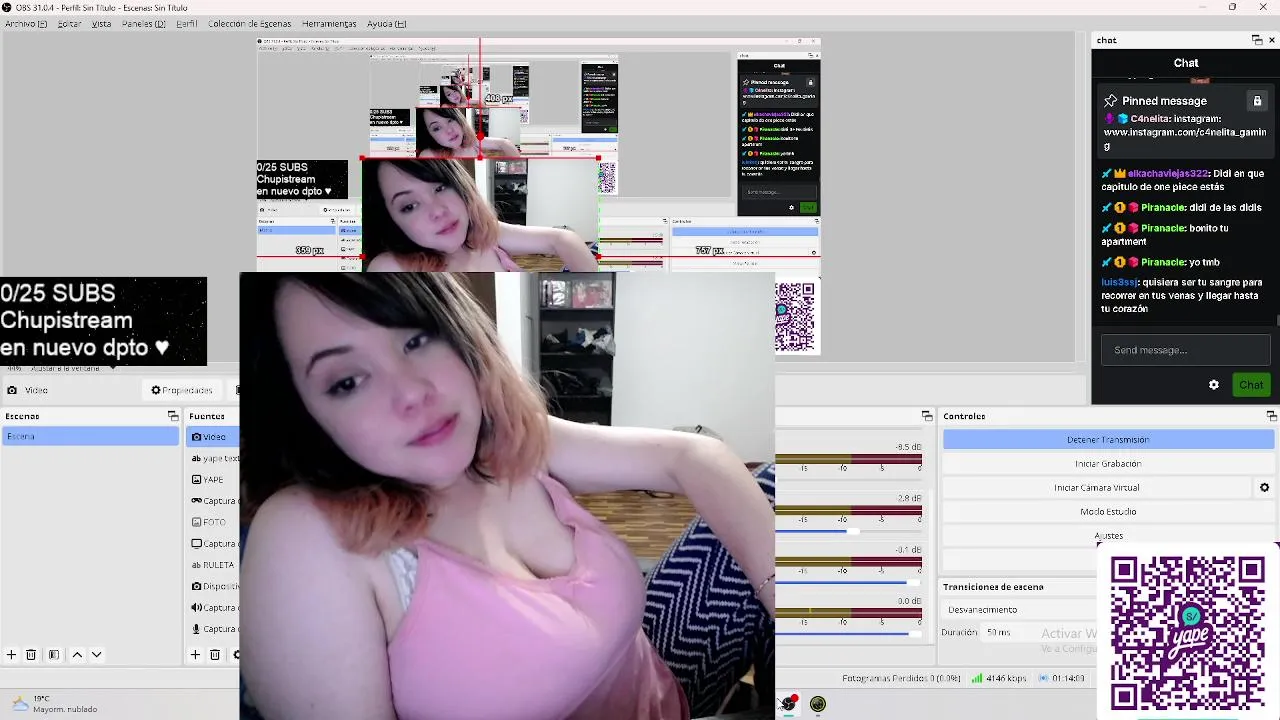This screenshot has width=1280, height=720.
Task: Open the Vista menu
Action: pyautogui.click(x=101, y=24)
